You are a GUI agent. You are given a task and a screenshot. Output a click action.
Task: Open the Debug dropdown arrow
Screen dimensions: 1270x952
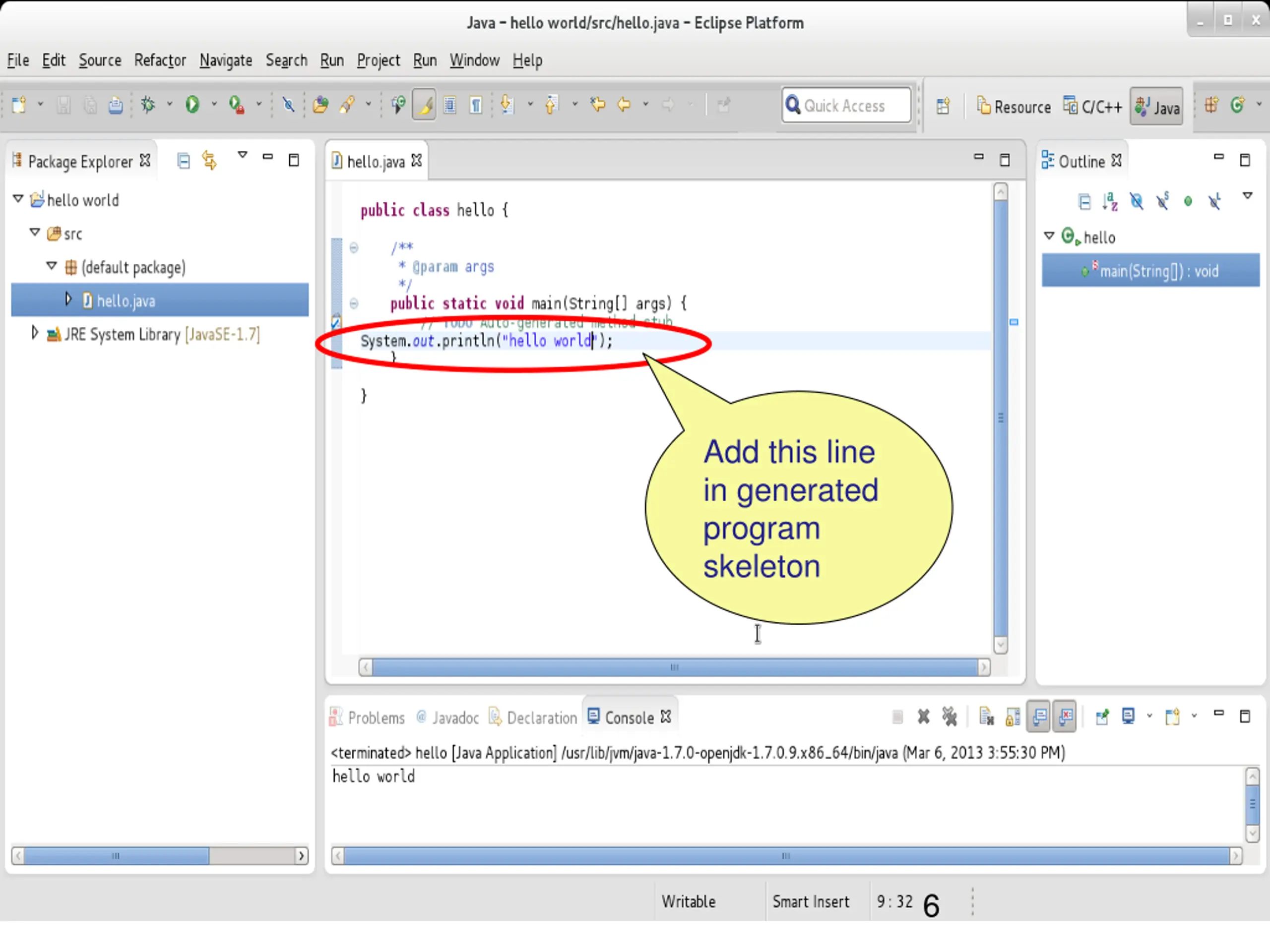click(x=169, y=105)
